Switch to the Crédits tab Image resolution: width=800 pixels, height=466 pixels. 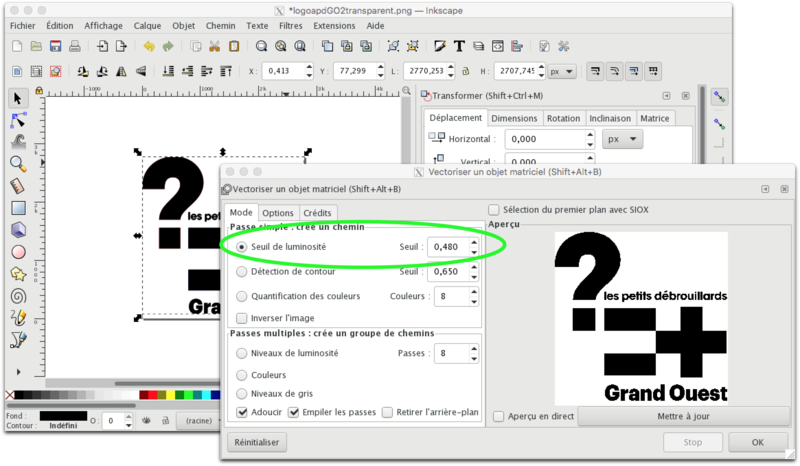(x=317, y=213)
